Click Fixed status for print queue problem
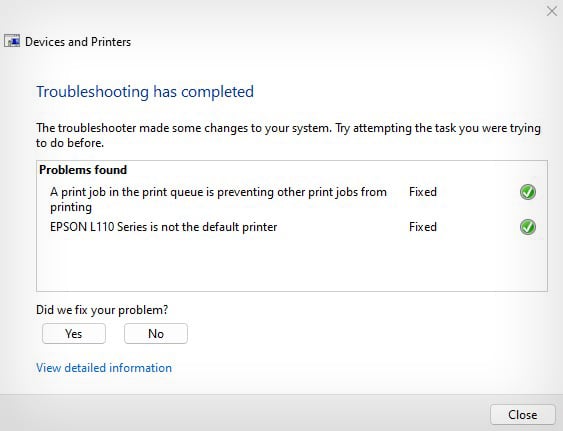 [423, 192]
